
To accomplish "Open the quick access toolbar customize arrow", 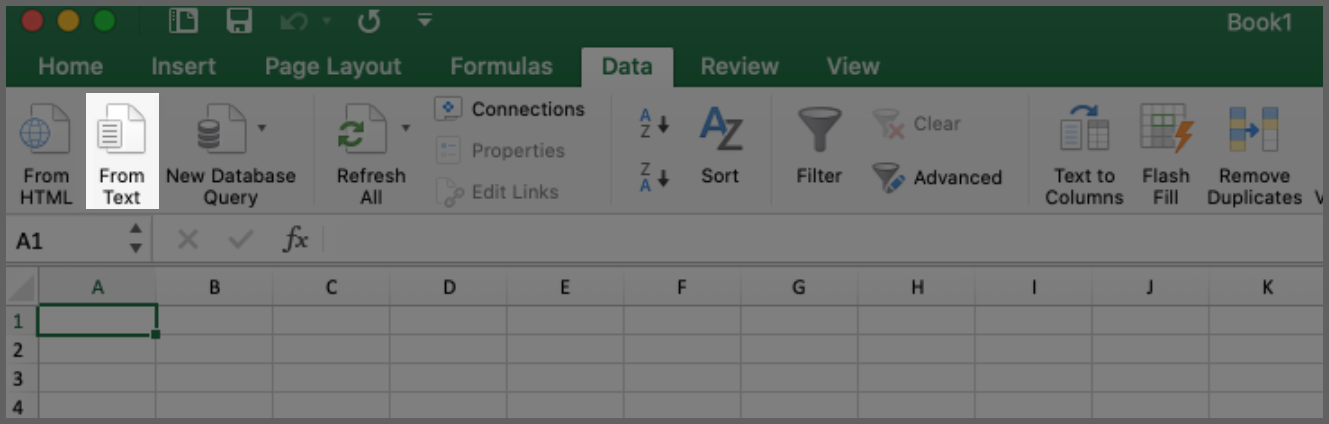I will [x=424, y=20].
